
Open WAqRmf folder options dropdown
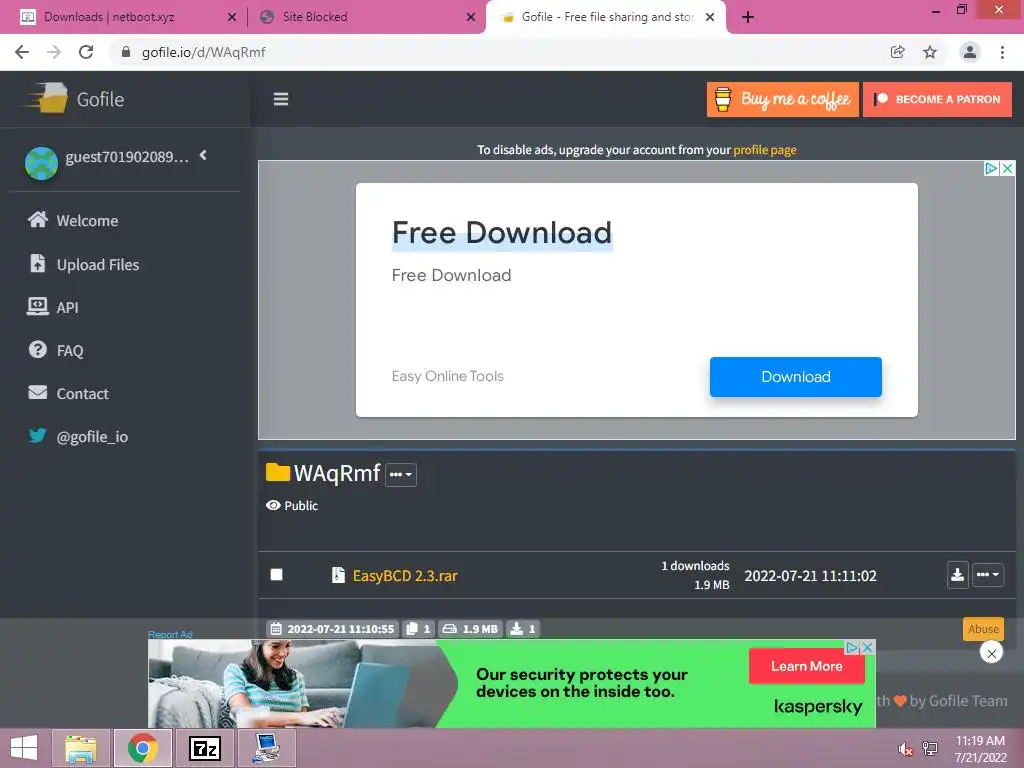(x=400, y=474)
